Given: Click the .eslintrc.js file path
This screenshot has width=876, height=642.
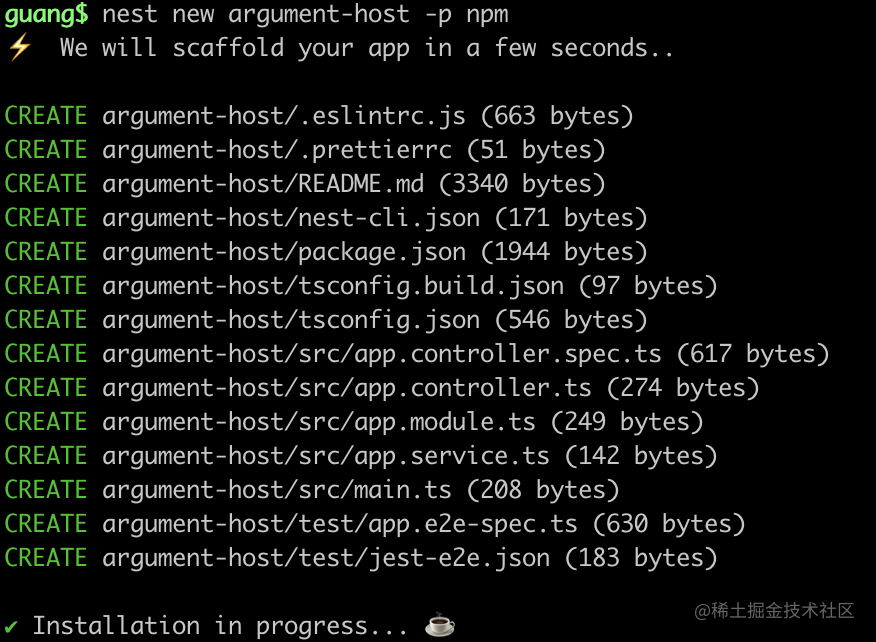Looking at the screenshot, I should tap(284, 116).
